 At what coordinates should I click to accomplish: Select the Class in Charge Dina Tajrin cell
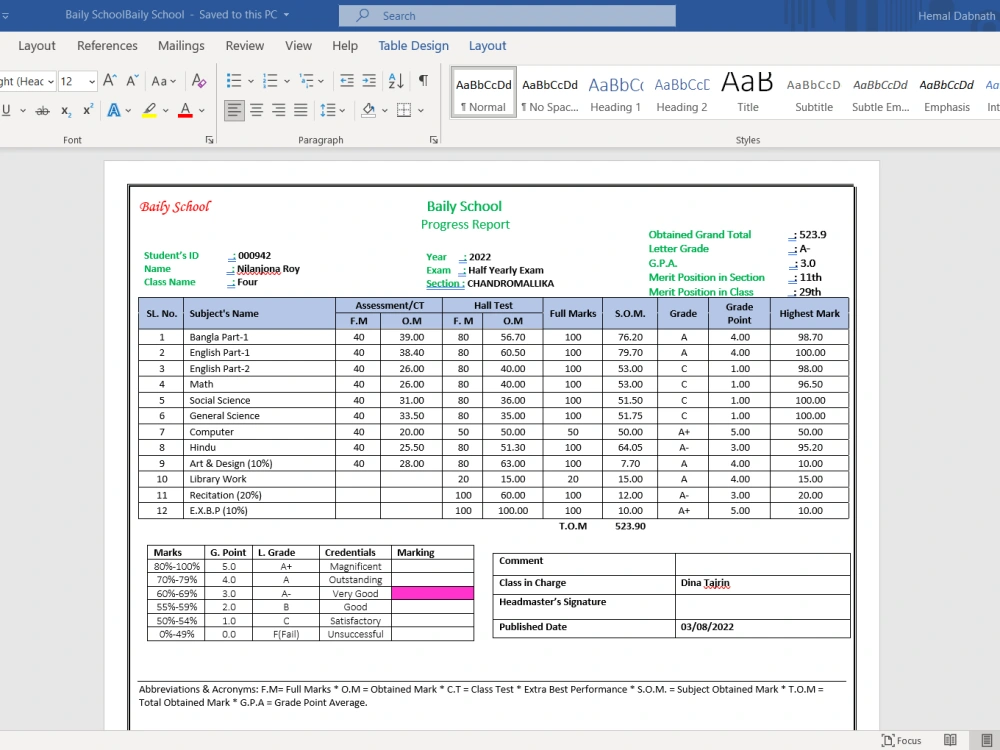point(762,583)
